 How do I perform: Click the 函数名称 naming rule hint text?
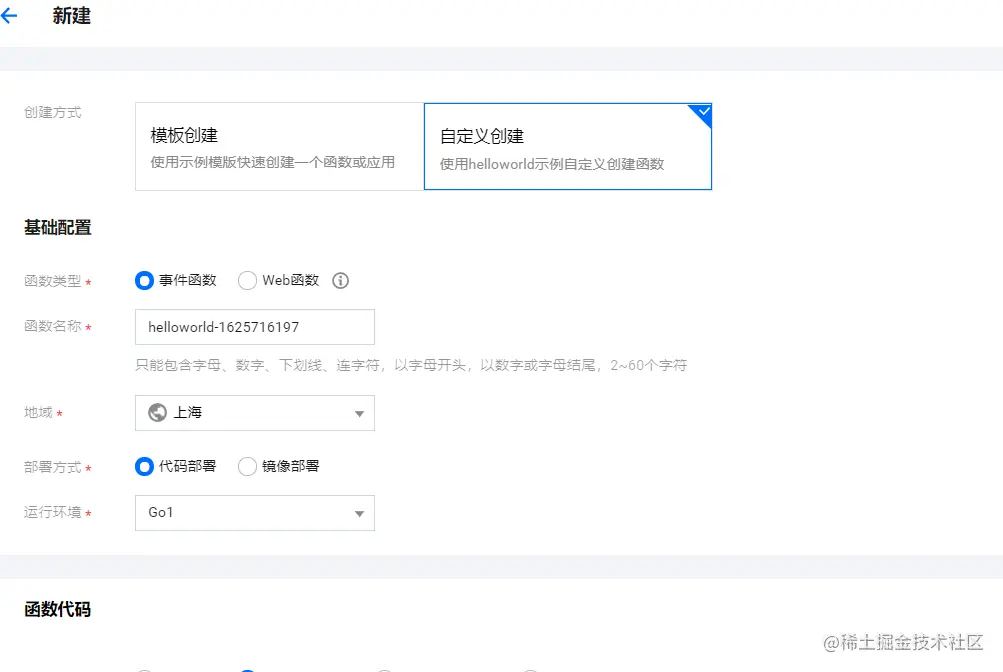click(x=411, y=365)
